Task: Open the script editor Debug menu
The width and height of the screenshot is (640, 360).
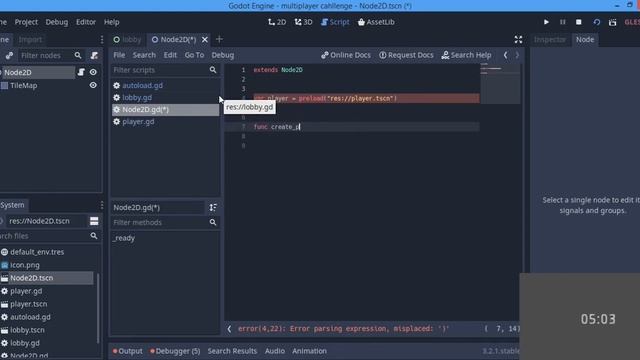Action: point(223,55)
